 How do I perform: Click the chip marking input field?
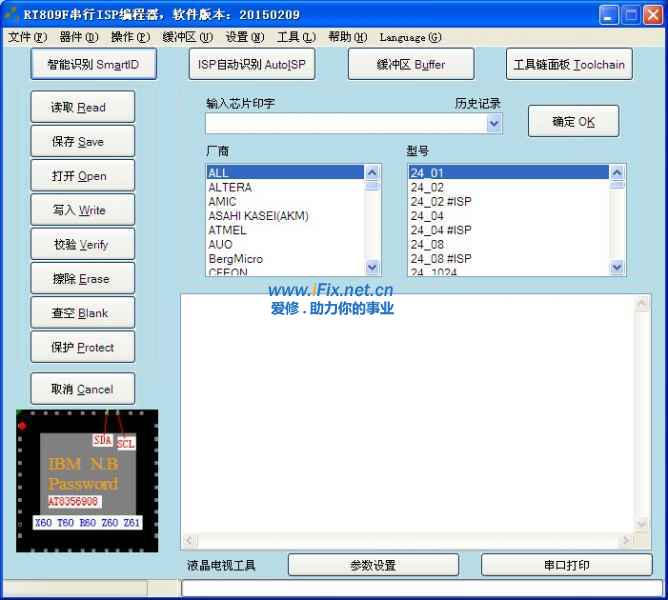click(344, 123)
